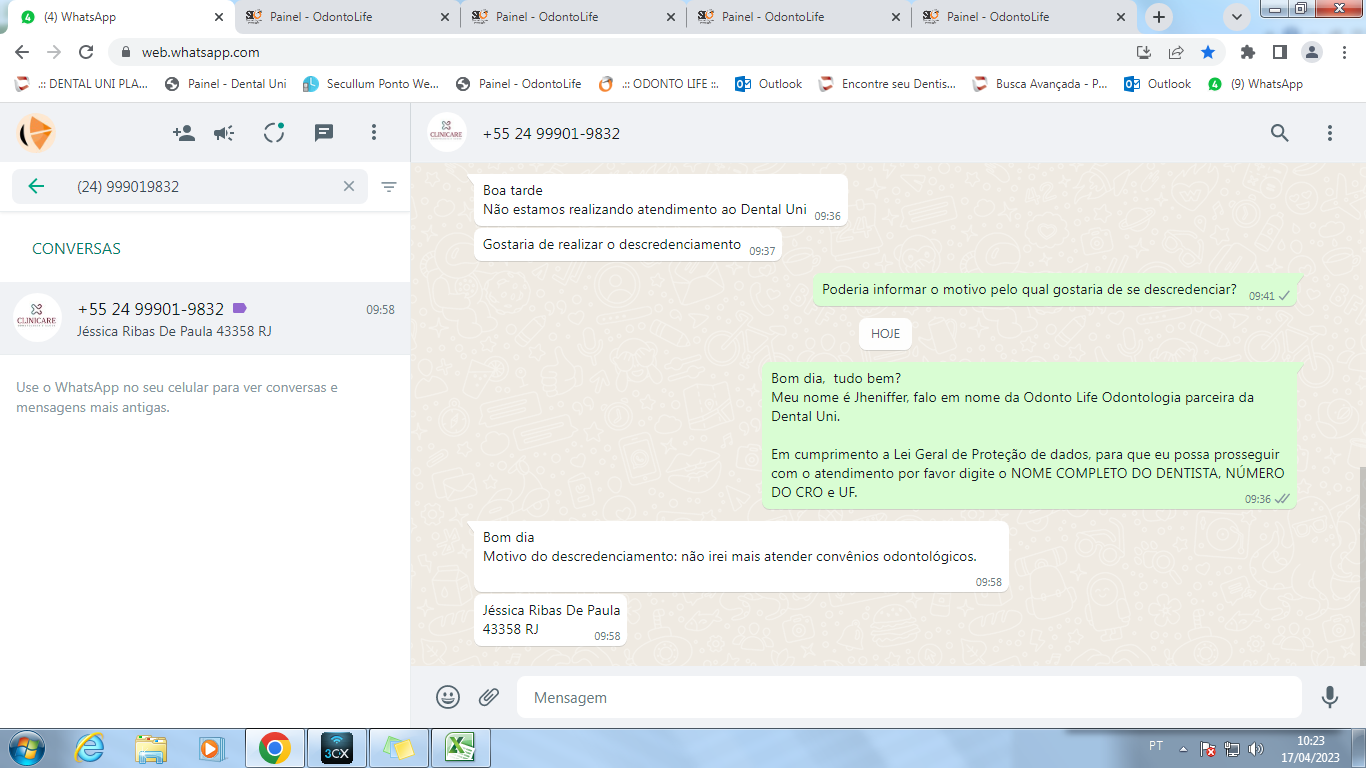Switch to the third Painel - OdontoLife tab

click(x=799, y=17)
